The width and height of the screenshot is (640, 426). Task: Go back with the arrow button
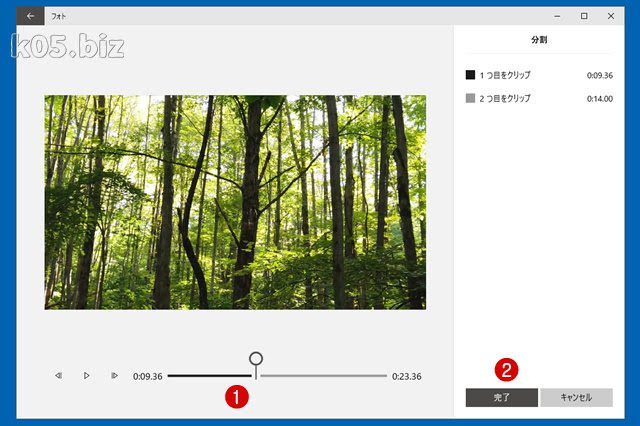tap(30, 16)
